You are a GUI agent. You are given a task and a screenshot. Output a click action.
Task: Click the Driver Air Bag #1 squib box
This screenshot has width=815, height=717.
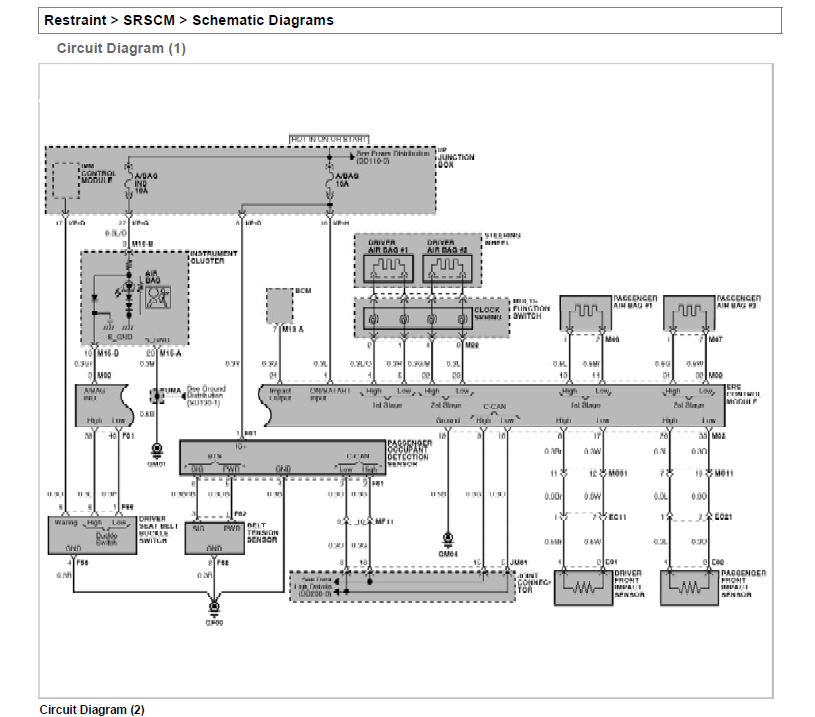pyautogui.click(x=388, y=268)
